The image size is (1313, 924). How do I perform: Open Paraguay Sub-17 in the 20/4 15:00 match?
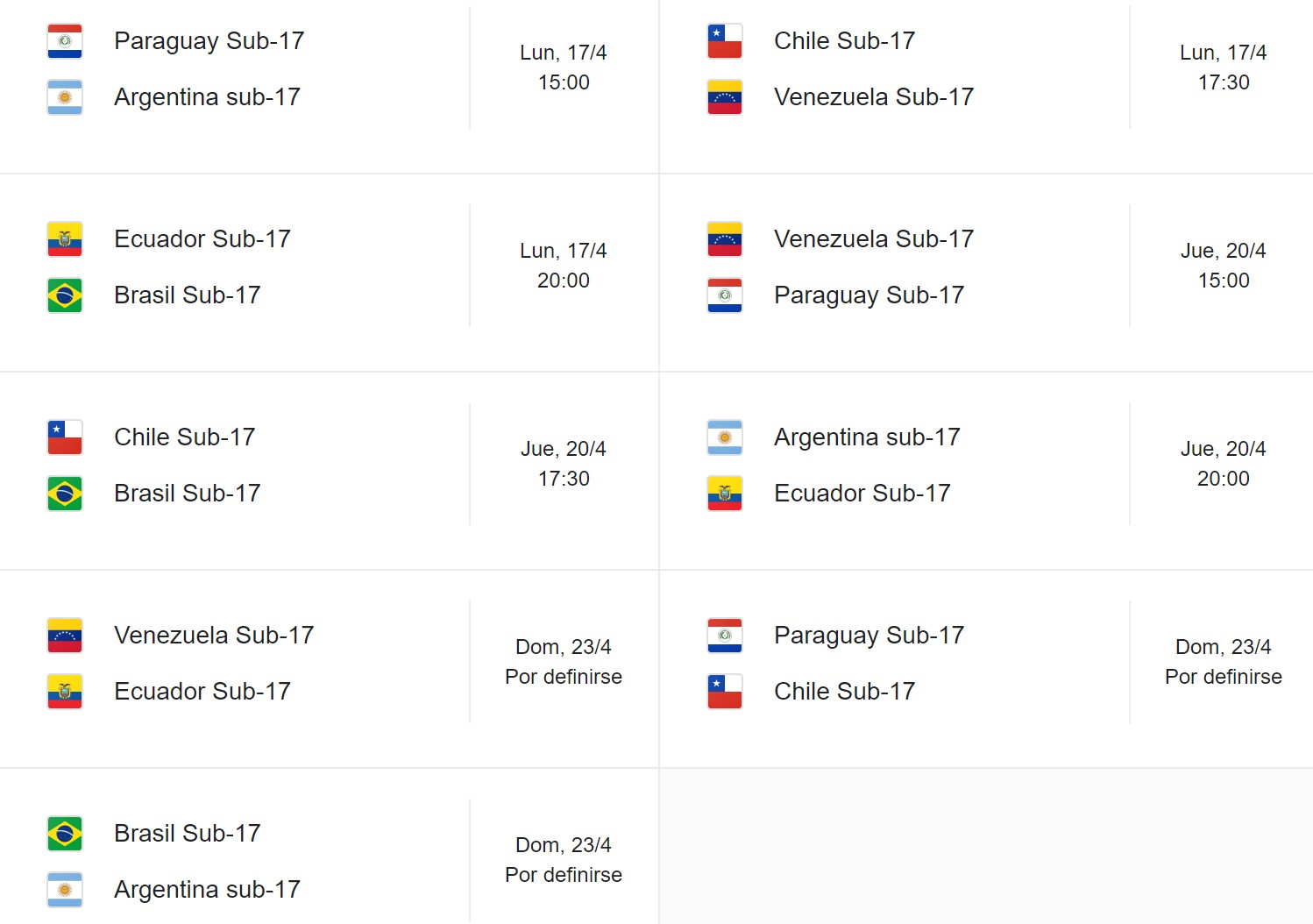tap(869, 295)
